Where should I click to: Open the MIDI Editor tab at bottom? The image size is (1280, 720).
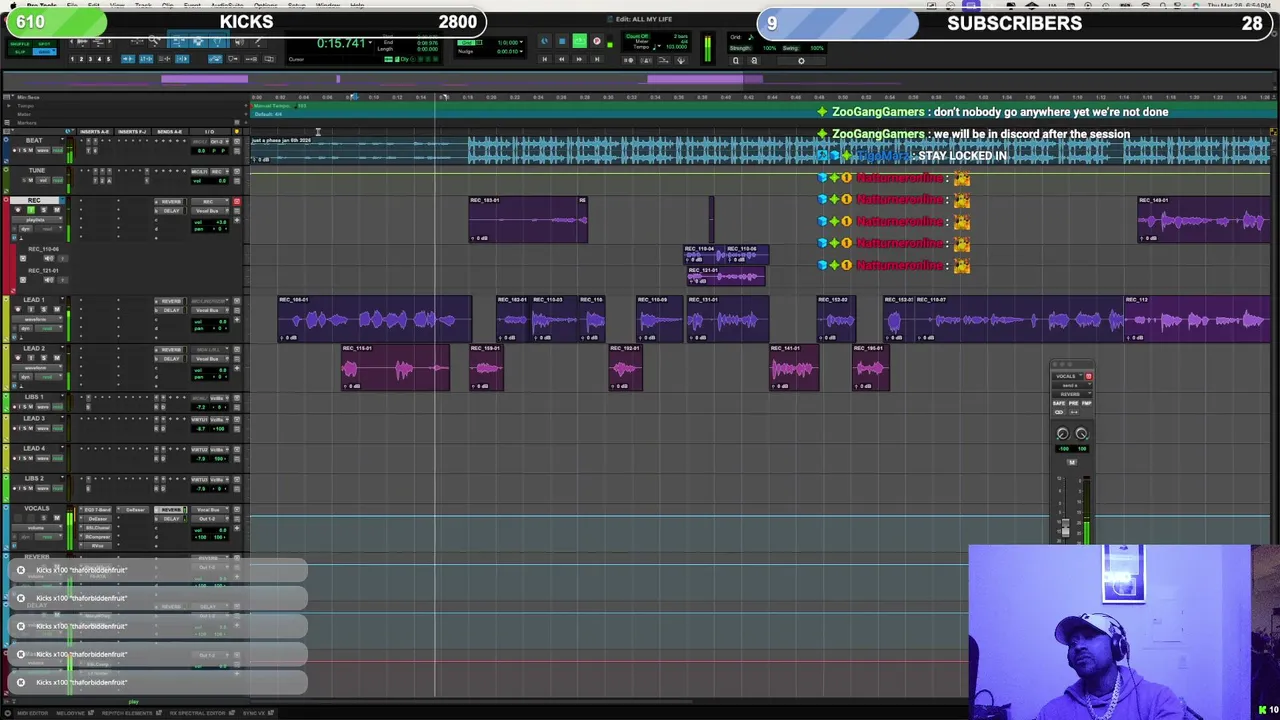tap(32, 713)
